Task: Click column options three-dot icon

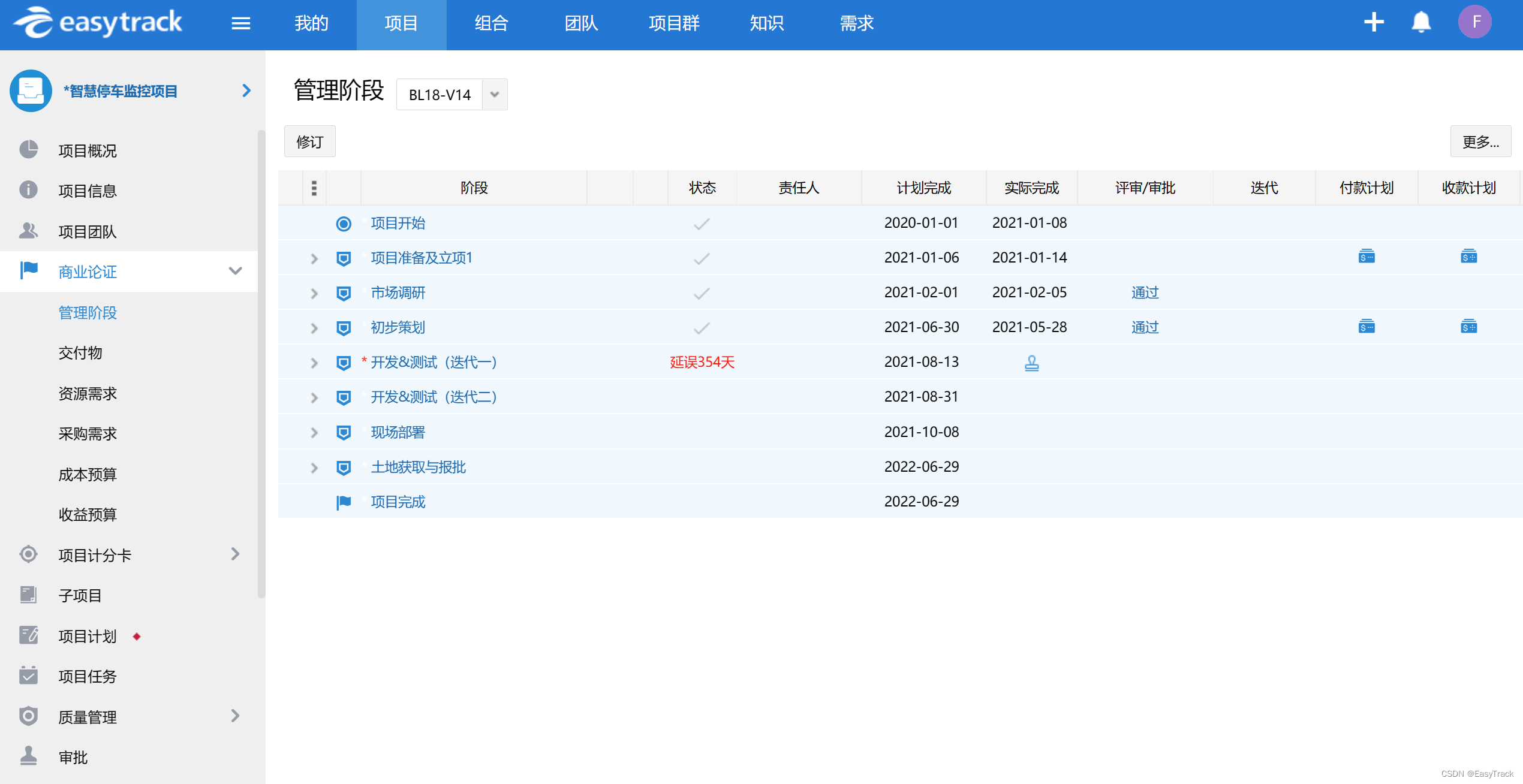Action: [x=314, y=188]
